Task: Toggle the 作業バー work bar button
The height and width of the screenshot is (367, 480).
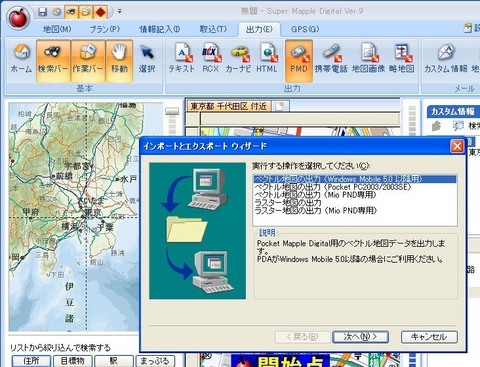Action: [x=88, y=60]
